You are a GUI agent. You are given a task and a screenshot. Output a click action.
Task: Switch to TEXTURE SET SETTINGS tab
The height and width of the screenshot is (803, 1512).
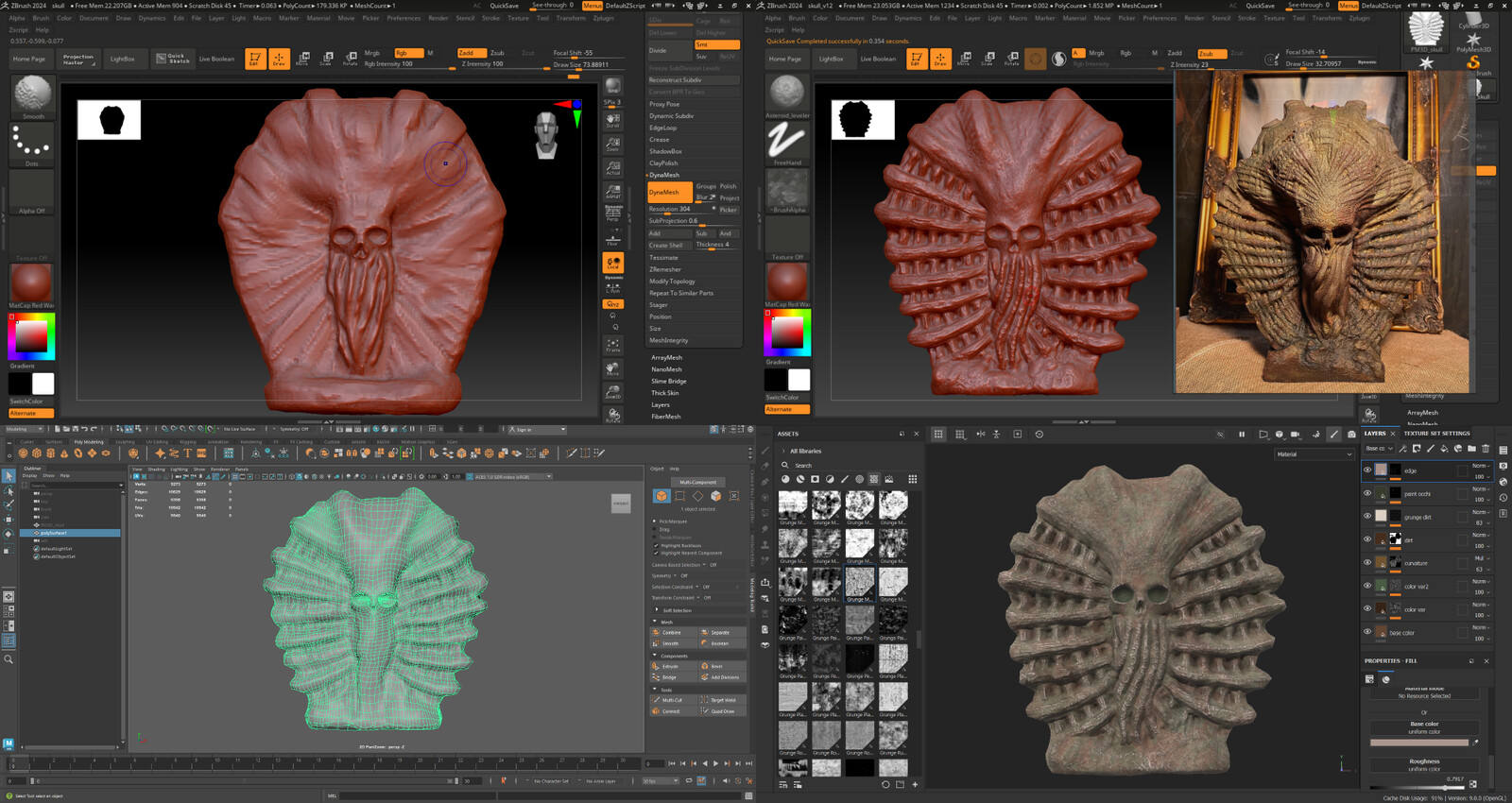click(1436, 434)
